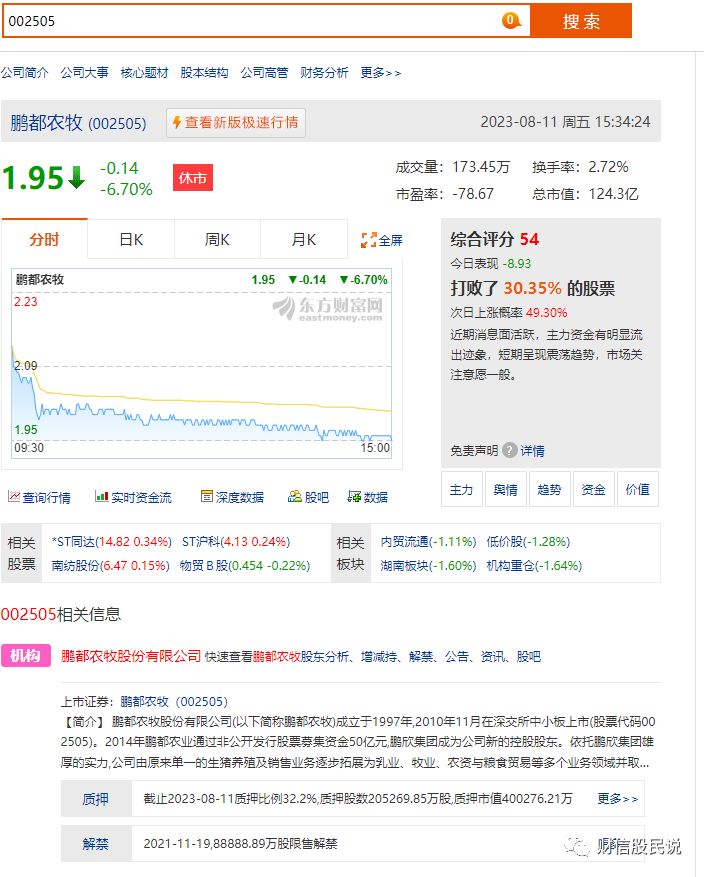Select the 趋势 rating tab
This screenshot has height=877, width=704.
(x=549, y=489)
